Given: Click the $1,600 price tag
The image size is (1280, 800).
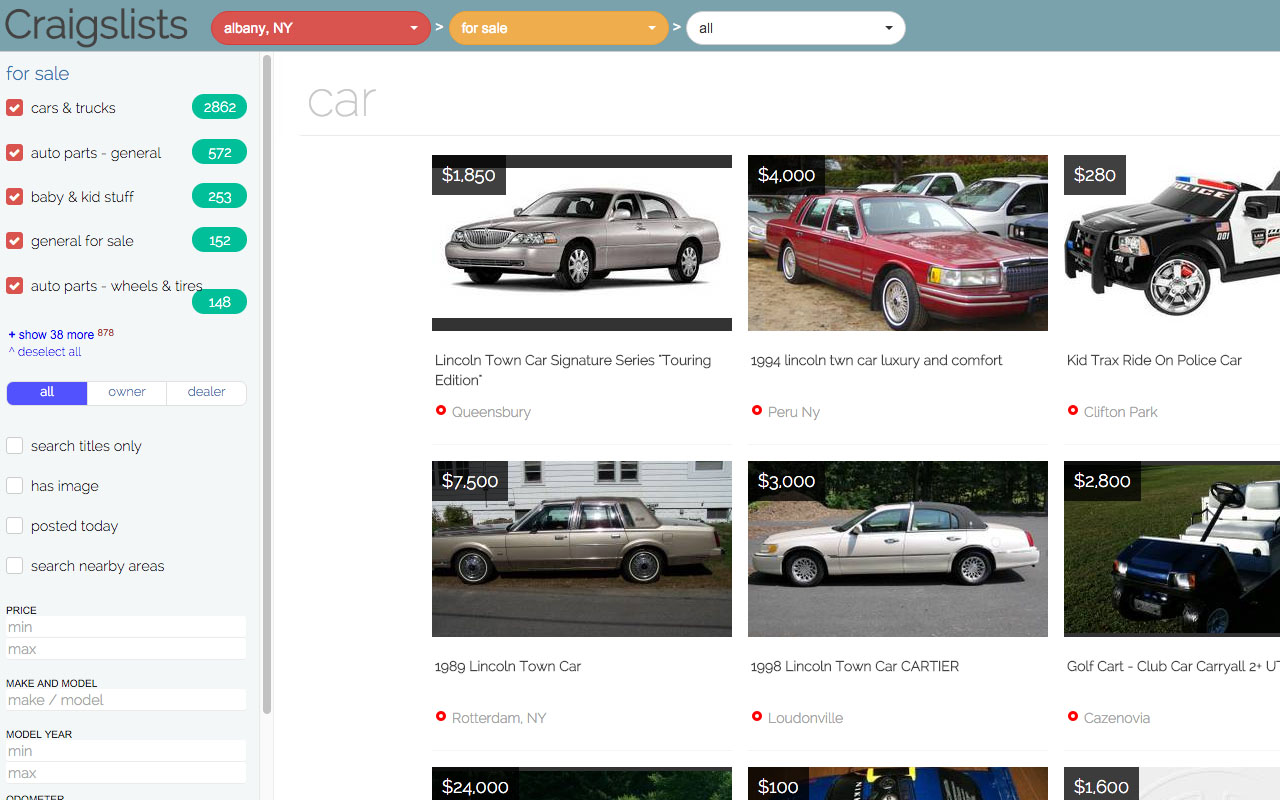Looking at the screenshot, I should click(x=1101, y=786).
